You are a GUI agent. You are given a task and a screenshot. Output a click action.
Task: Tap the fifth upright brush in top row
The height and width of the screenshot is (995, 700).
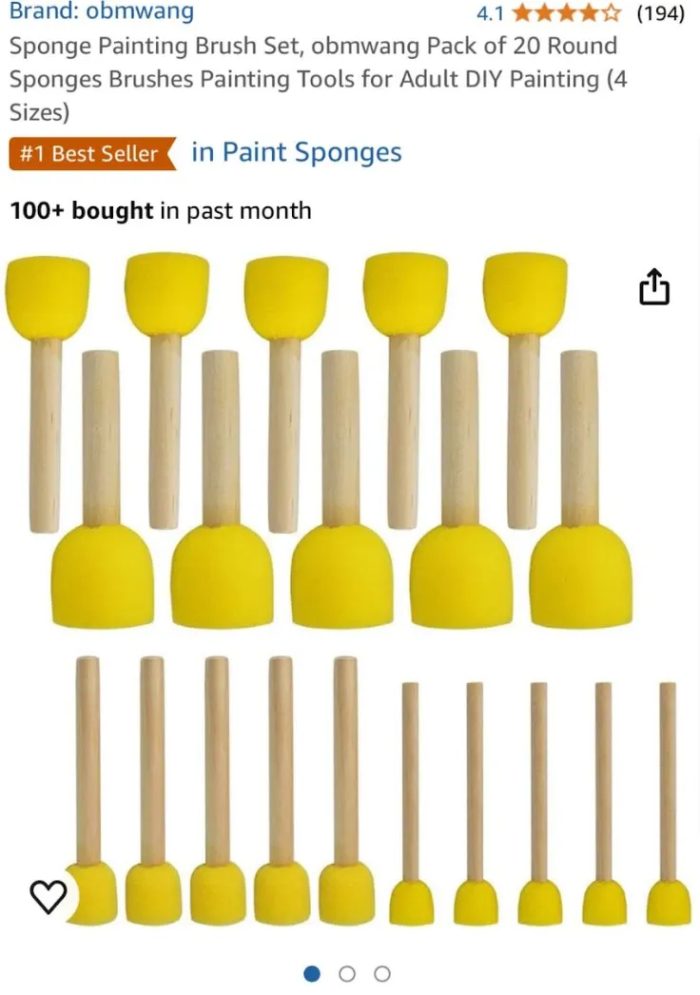click(525, 390)
